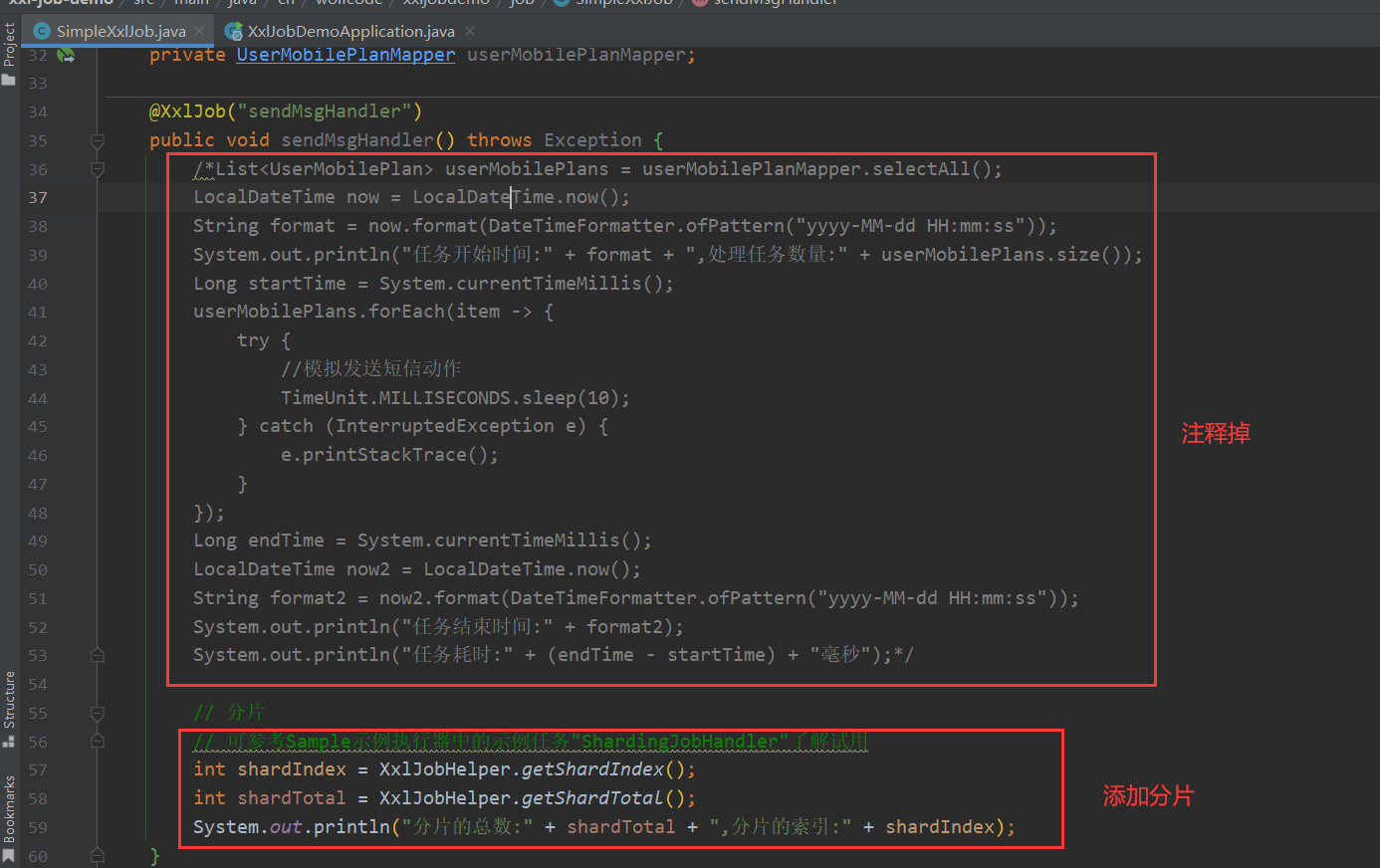Viewport: 1380px width, 868px height.
Task: Click line number 37 in the gutter
Action: [38, 197]
